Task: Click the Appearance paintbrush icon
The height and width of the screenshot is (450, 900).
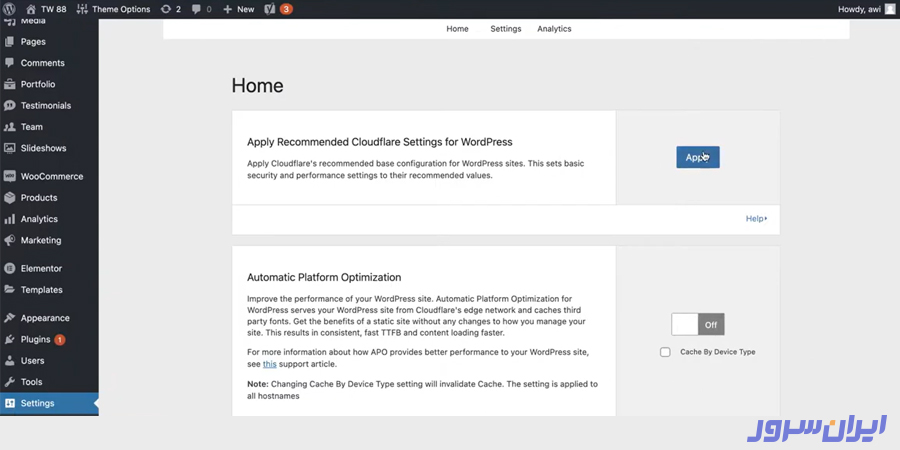Action: pyautogui.click(x=9, y=318)
